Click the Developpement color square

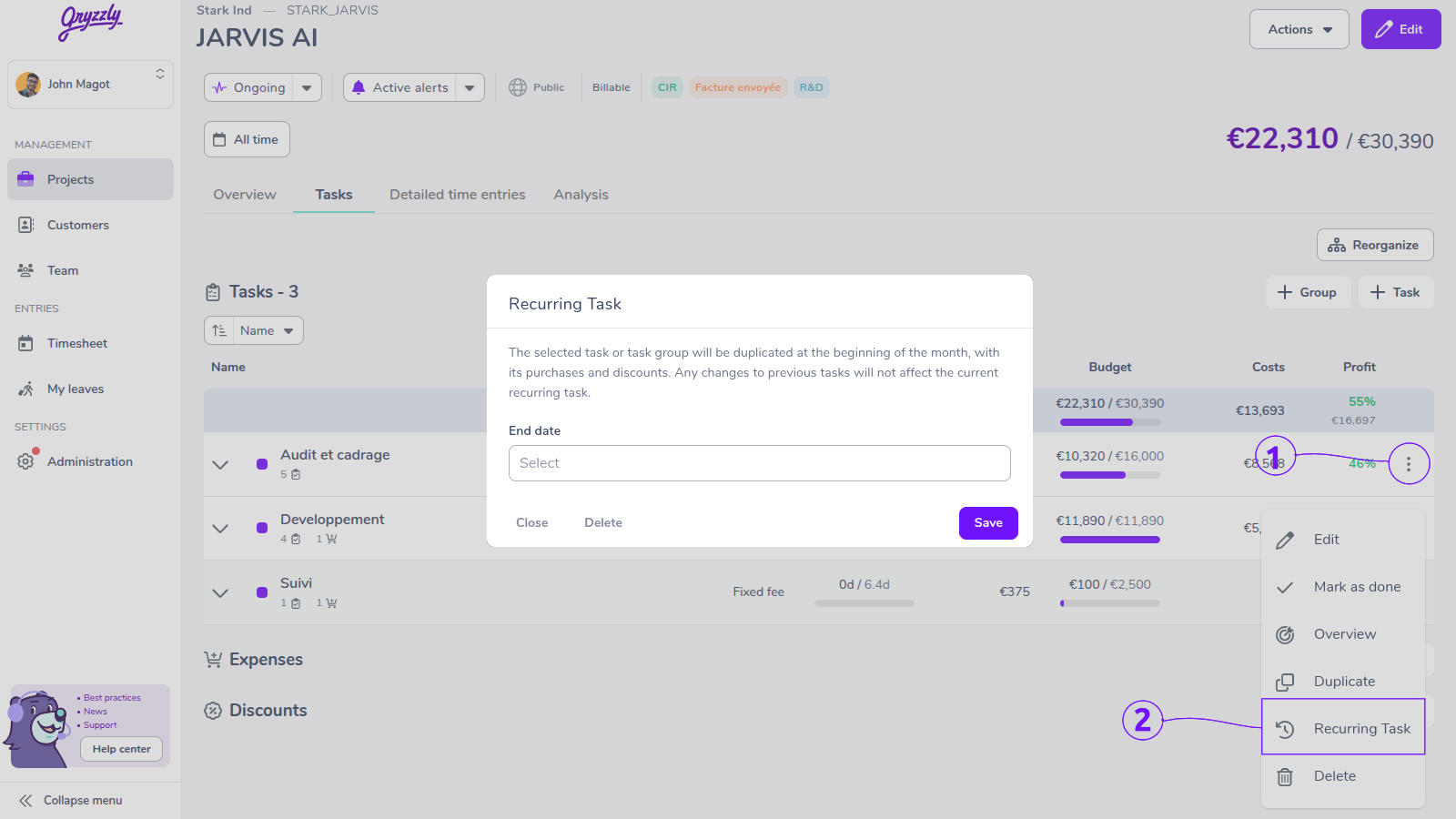click(x=262, y=528)
